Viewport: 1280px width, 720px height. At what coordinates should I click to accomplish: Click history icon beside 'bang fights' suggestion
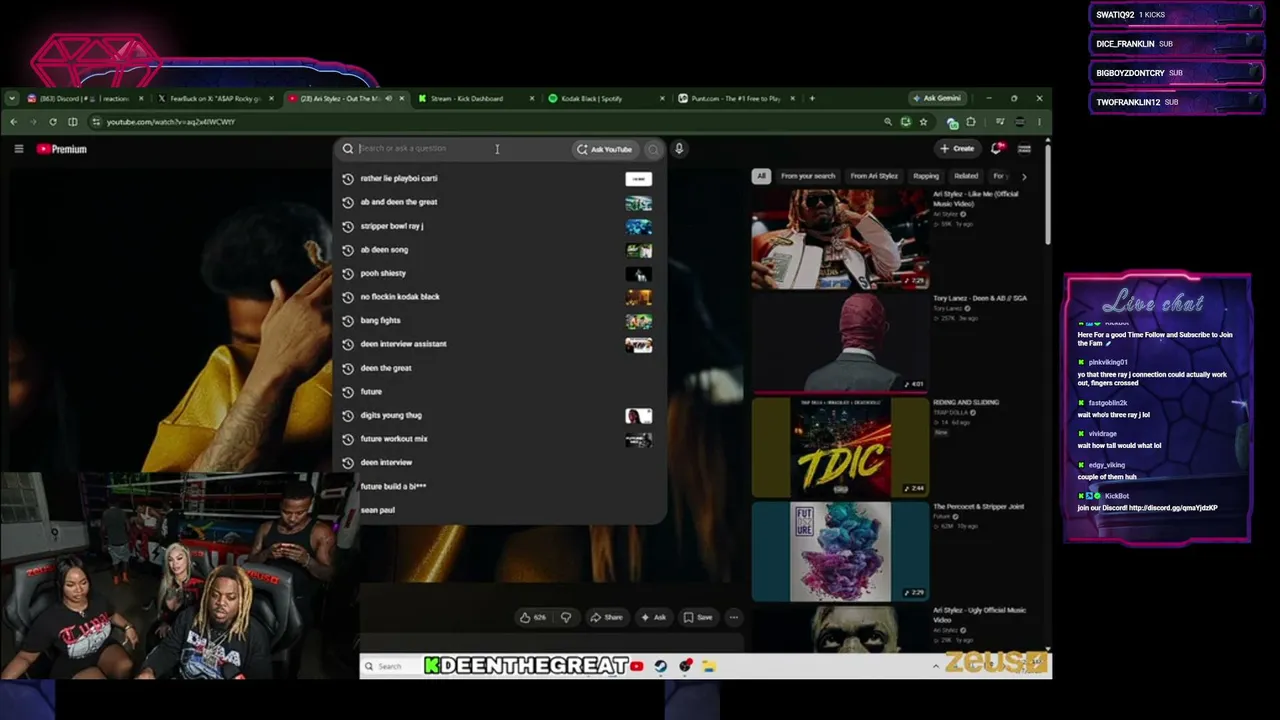click(348, 321)
